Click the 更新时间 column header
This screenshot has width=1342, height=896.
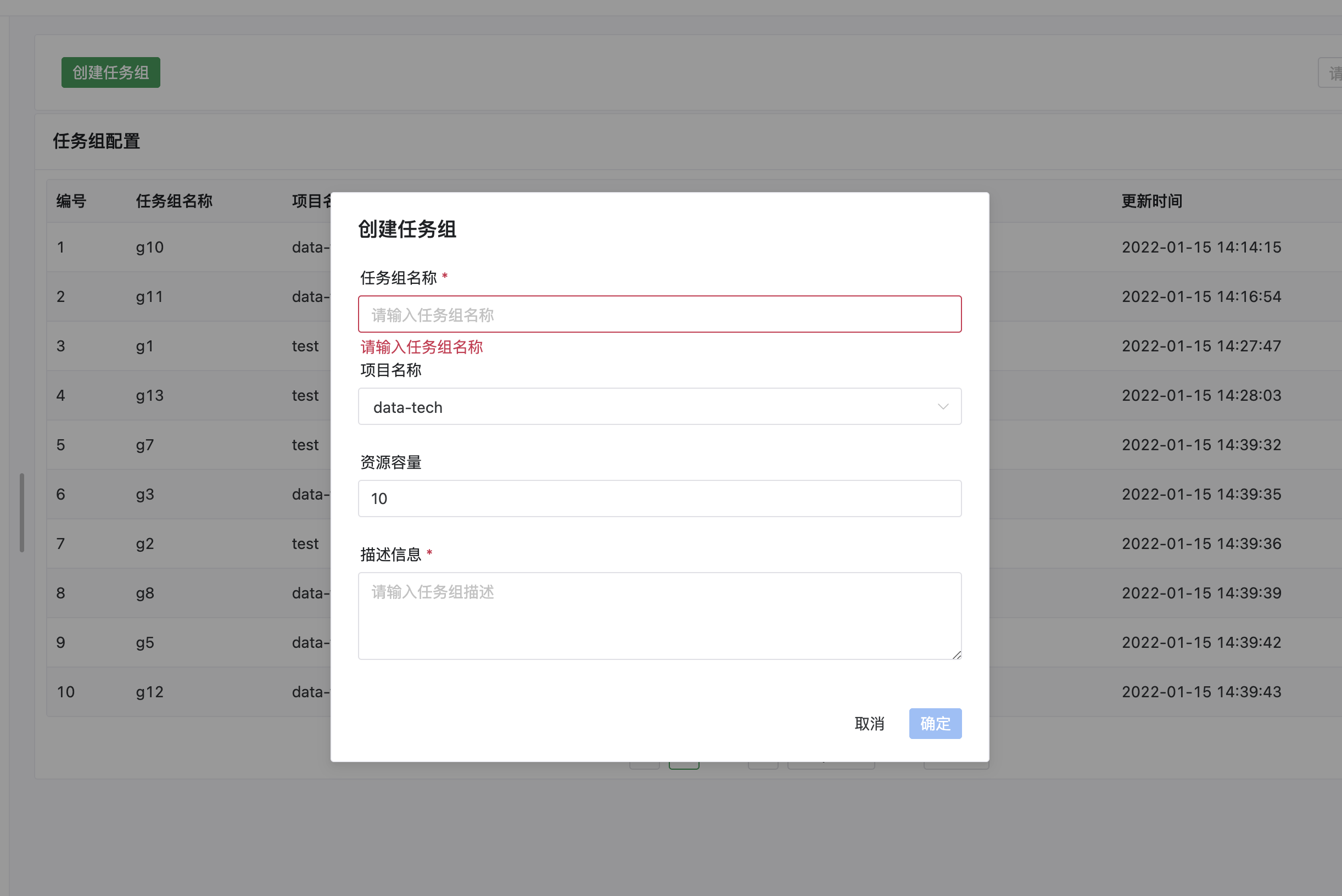(1151, 201)
